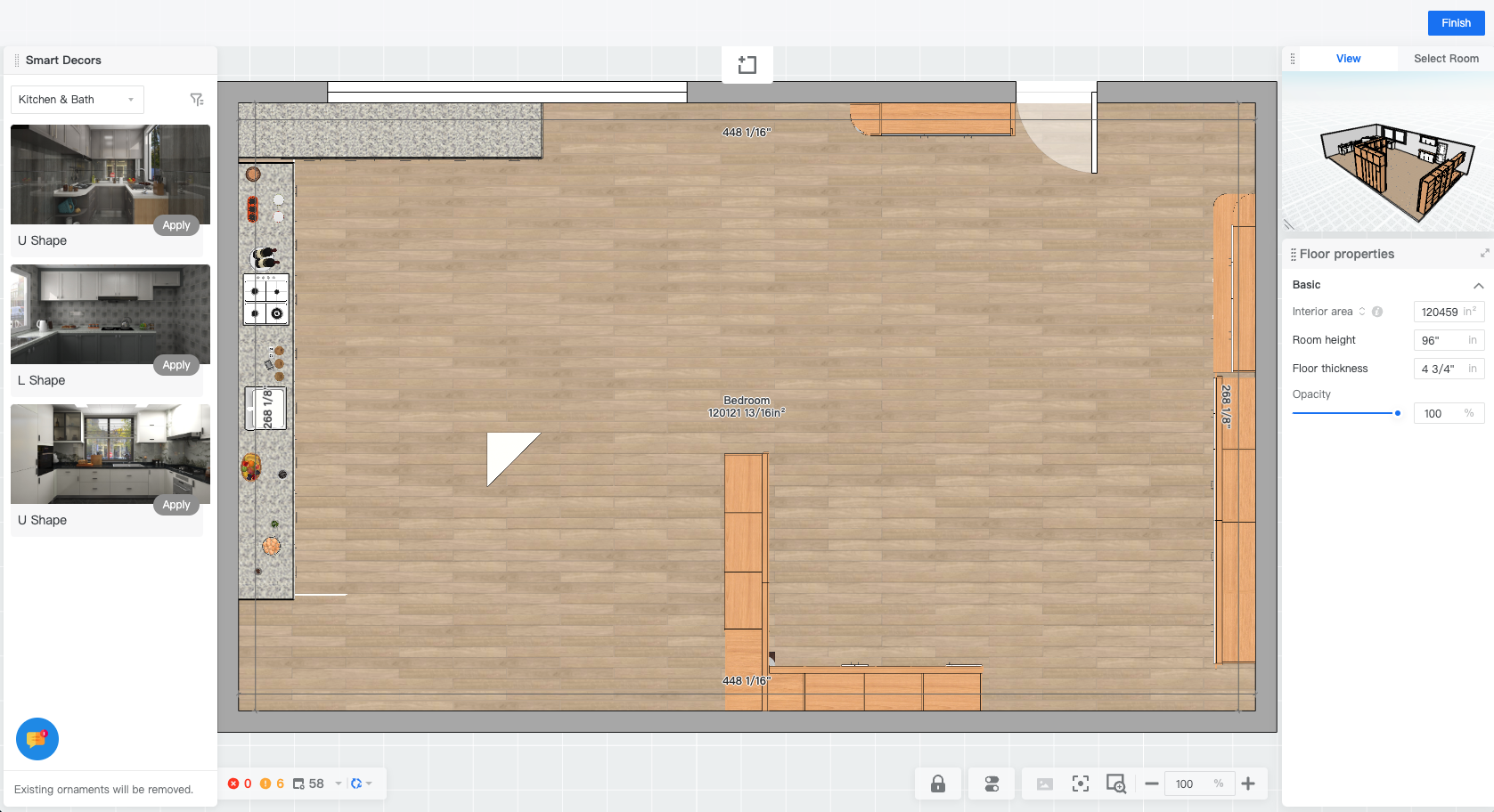Apply the L Shape kitchen layout
The width and height of the screenshot is (1494, 812).
tap(176, 365)
